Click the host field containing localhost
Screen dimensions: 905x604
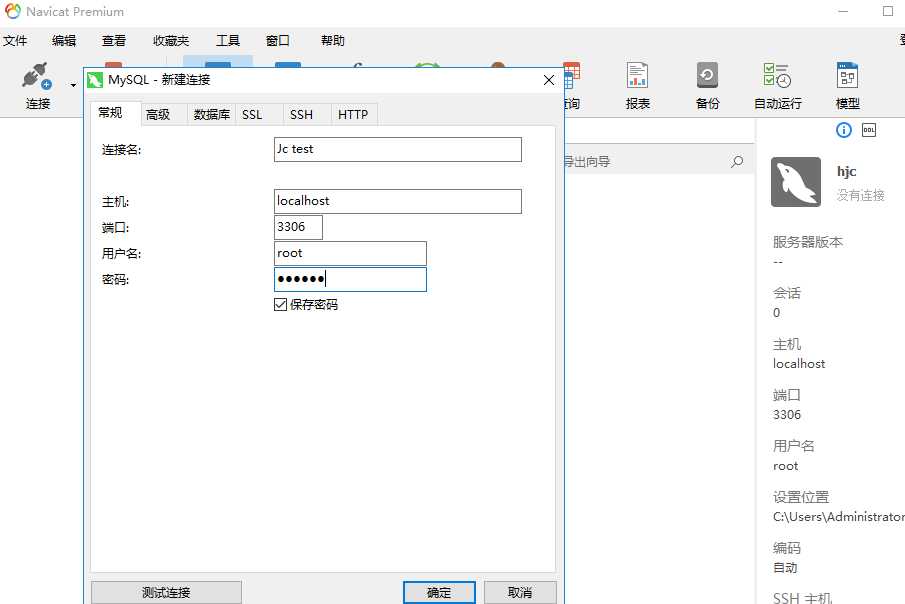coord(398,202)
